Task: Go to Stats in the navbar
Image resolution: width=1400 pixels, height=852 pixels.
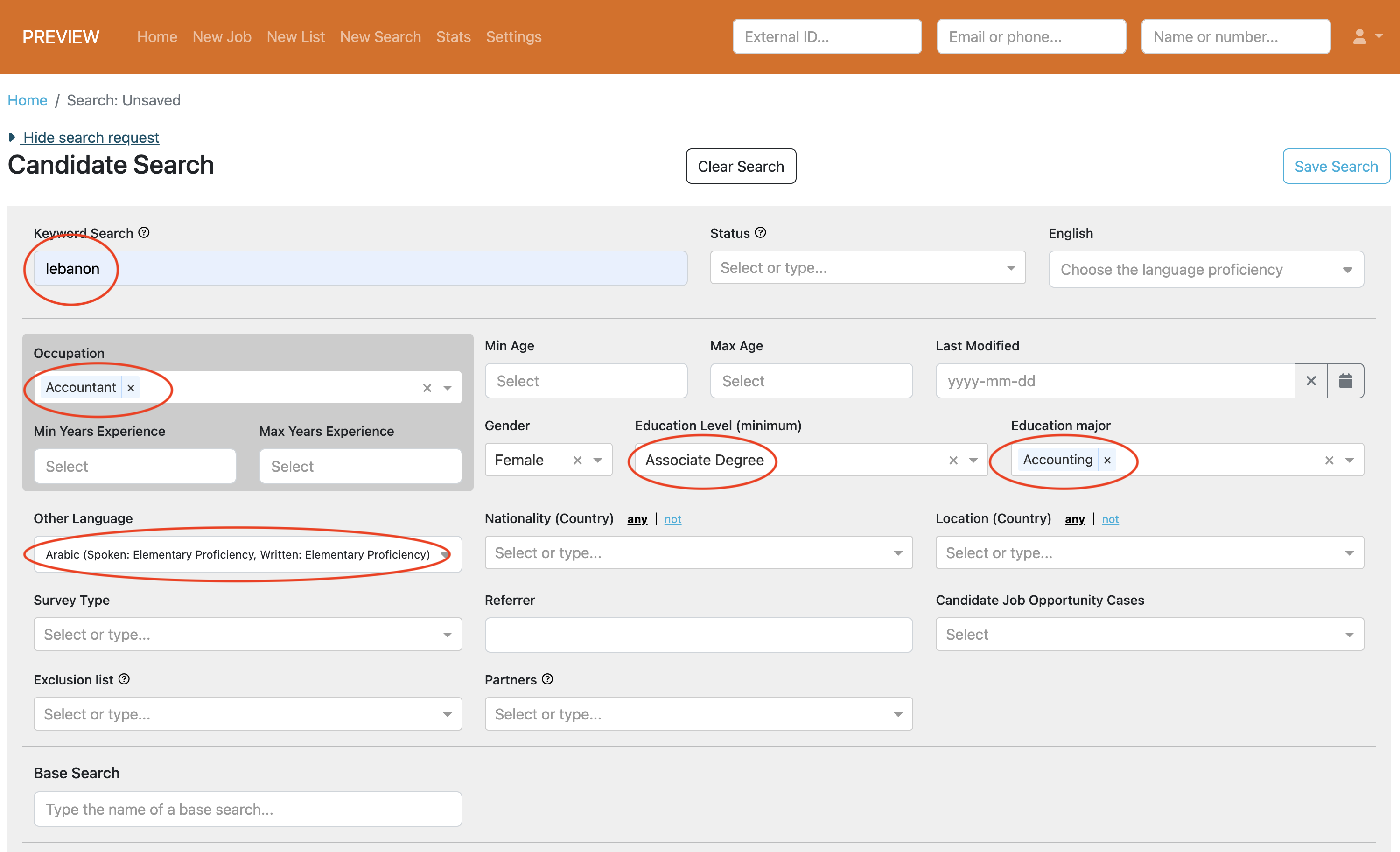Action: (x=453, y=36)
